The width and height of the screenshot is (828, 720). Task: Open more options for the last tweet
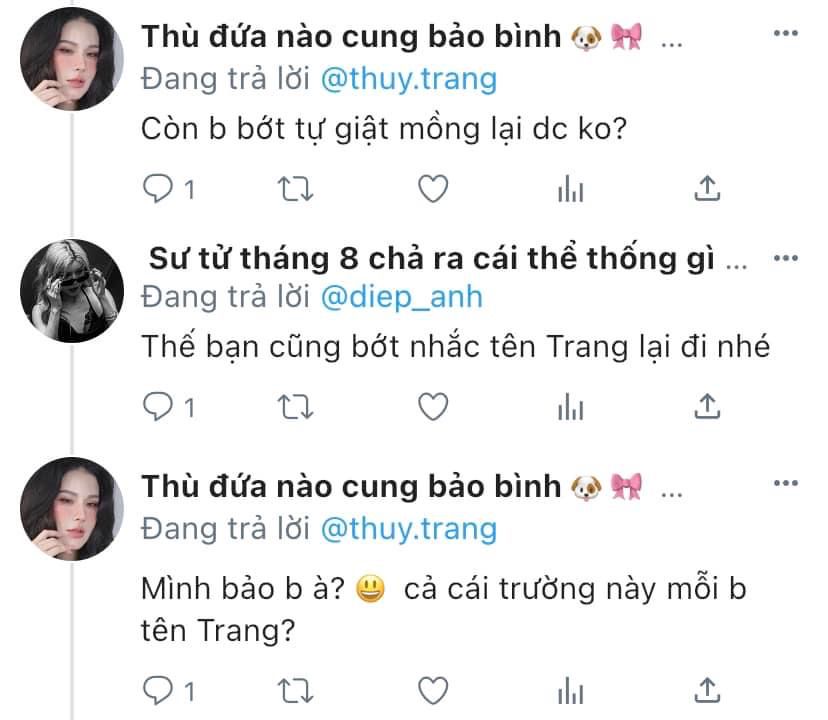[x=786, y=483]
